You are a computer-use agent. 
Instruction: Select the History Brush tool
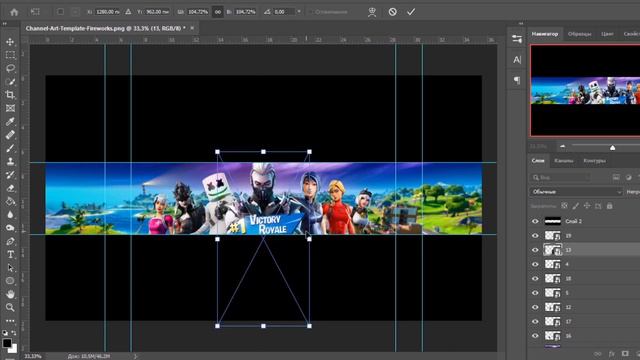(10, 175)
